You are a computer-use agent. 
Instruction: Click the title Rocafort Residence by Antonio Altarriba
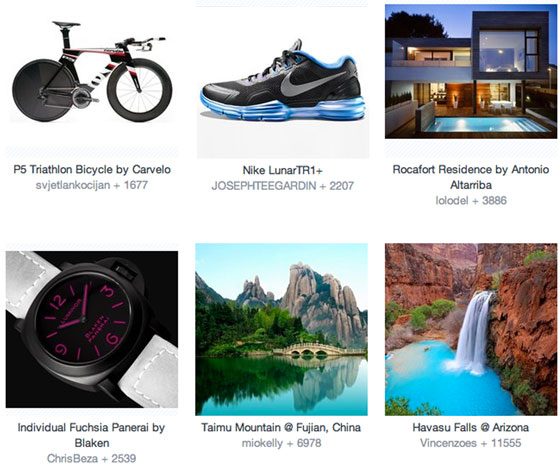coord(471,177)
